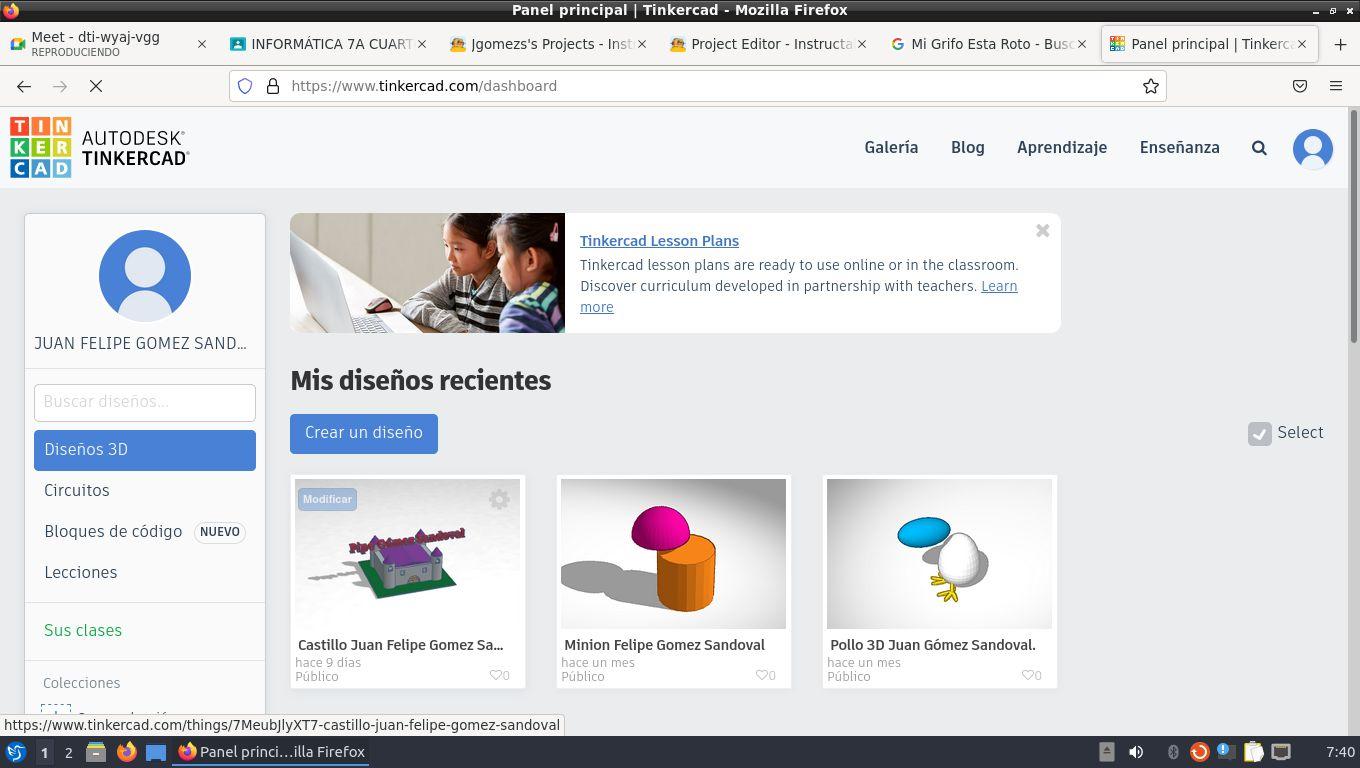Bookmark this page with the star
This screenshot has width=1360, height=768.
[1151, 86]
